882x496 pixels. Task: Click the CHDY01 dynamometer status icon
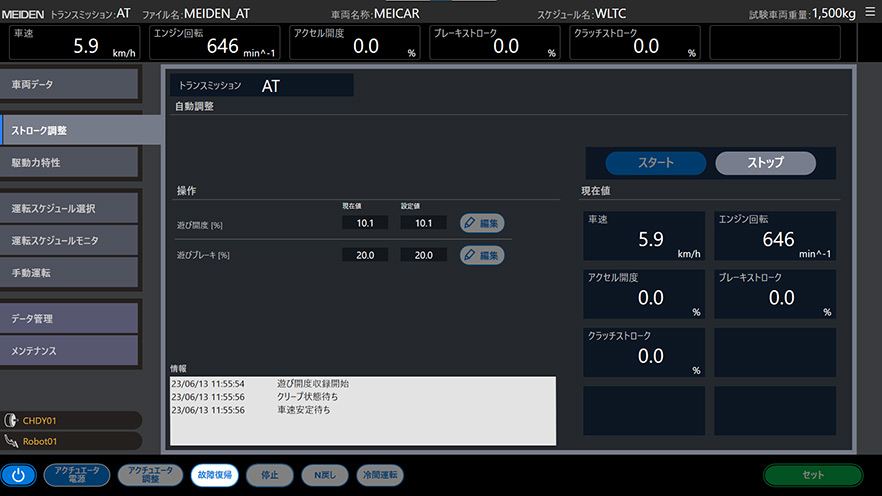10,420
